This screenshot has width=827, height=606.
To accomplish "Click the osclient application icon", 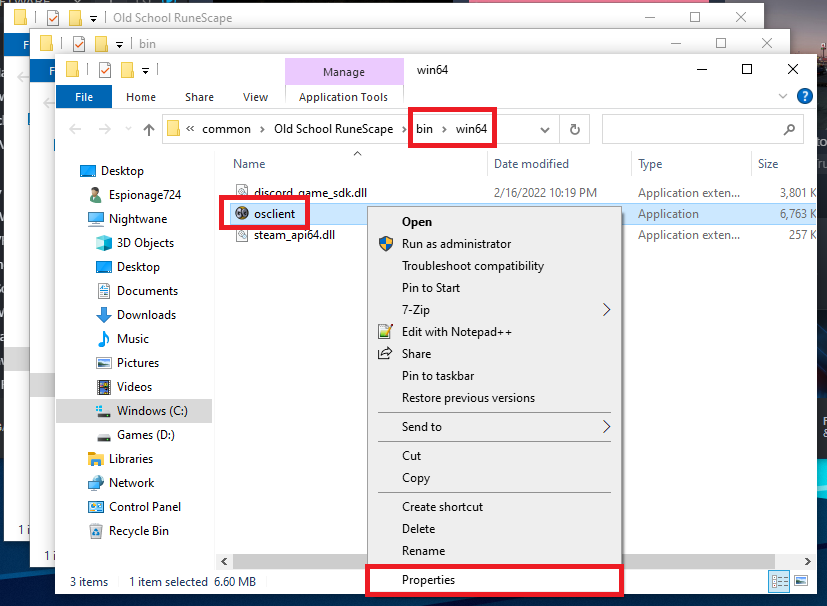I will click(242, 214).
